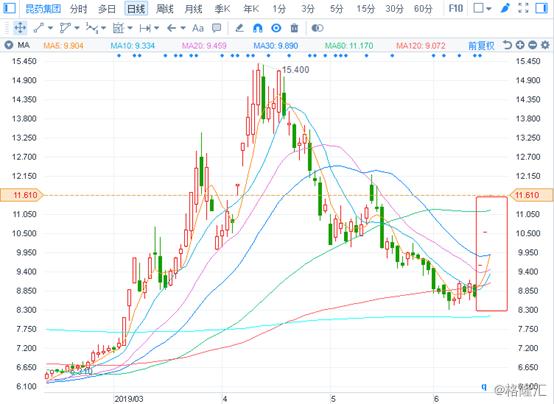Select the wave pattern drawing tool
Viewport: 554px width, 404px height.
tap(92, 28)
